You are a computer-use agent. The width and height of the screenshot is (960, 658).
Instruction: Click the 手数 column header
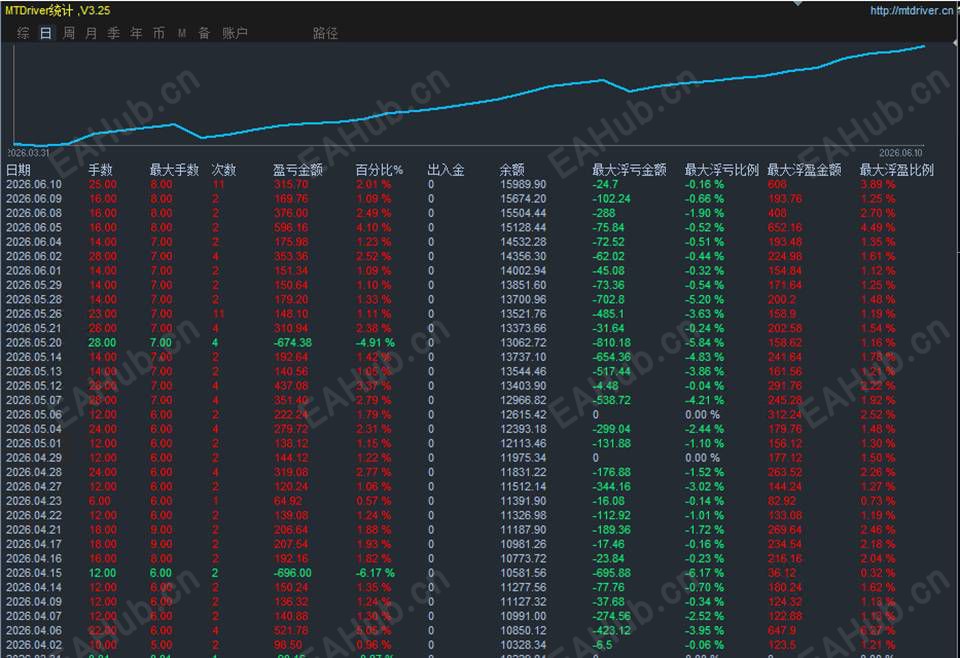point(100,170)
